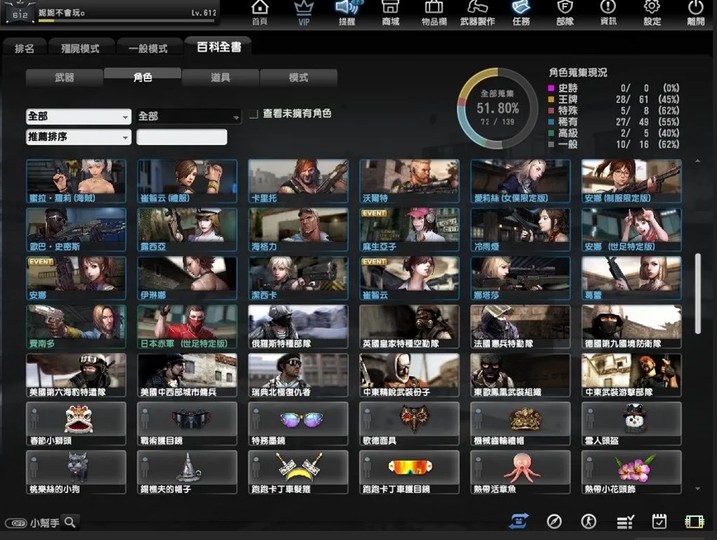Click the compass icon in bottom bar

pyautogui.click(x=554, y=521)
